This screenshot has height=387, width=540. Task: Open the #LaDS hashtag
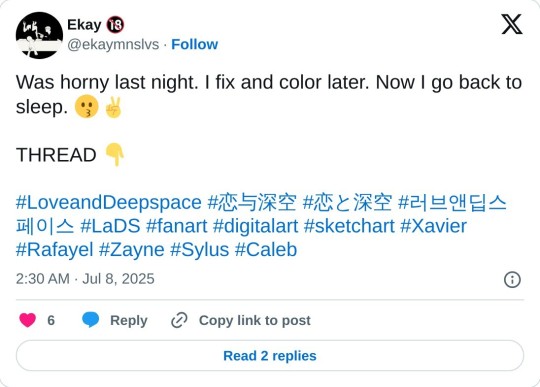[x=110, y=226]
